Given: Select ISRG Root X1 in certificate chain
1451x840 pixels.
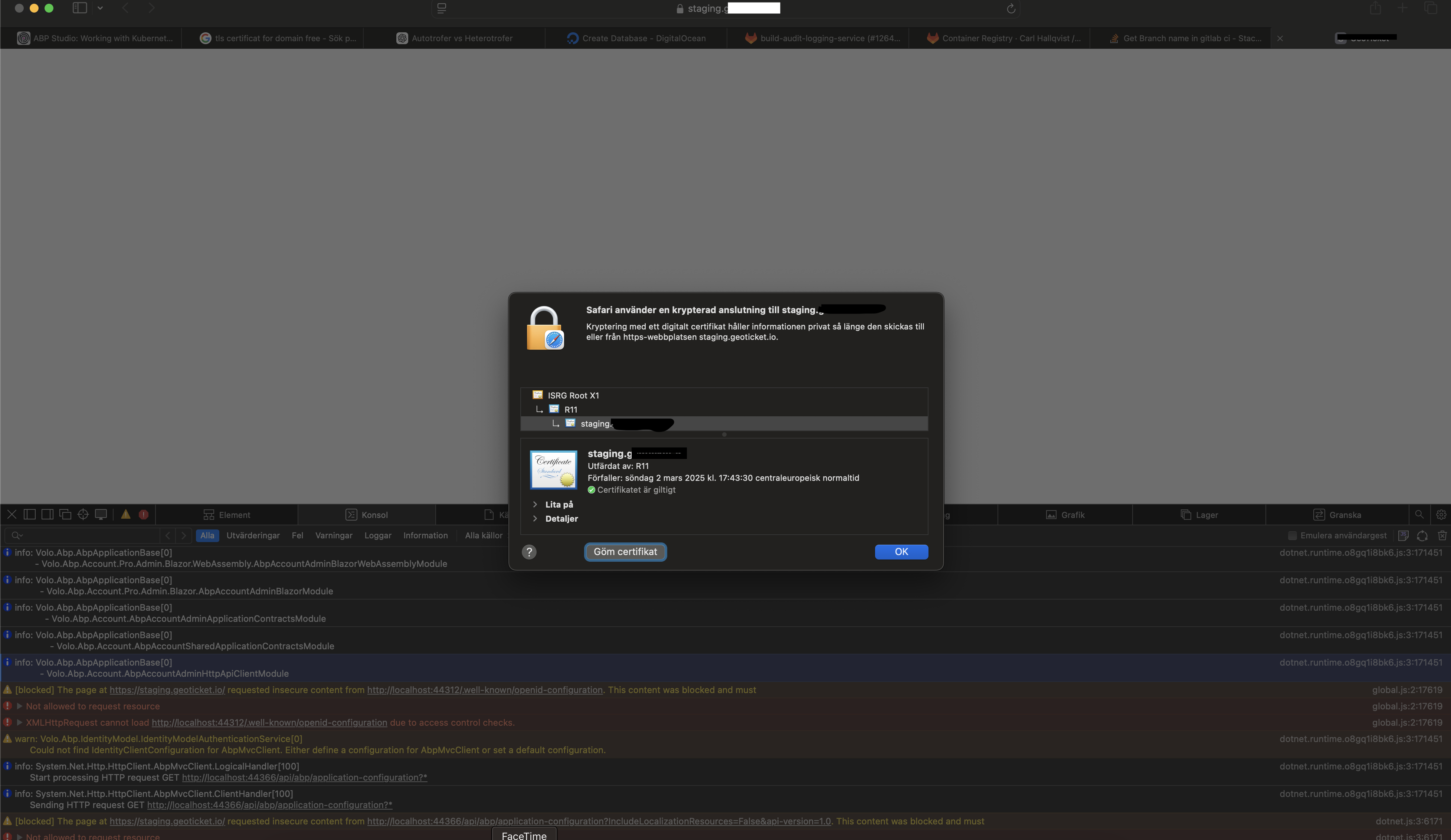Looking at the screenshot, I should 573,396.
